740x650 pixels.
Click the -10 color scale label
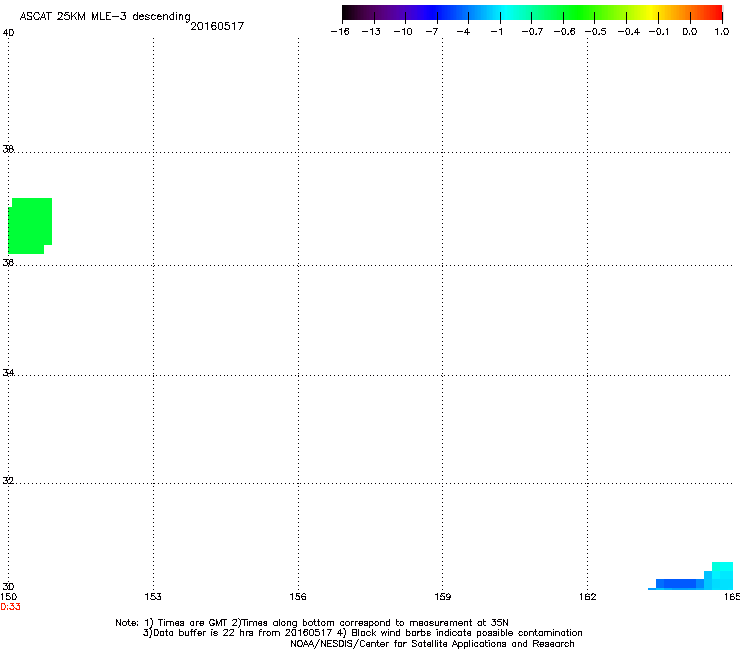(x=403, y=32)
